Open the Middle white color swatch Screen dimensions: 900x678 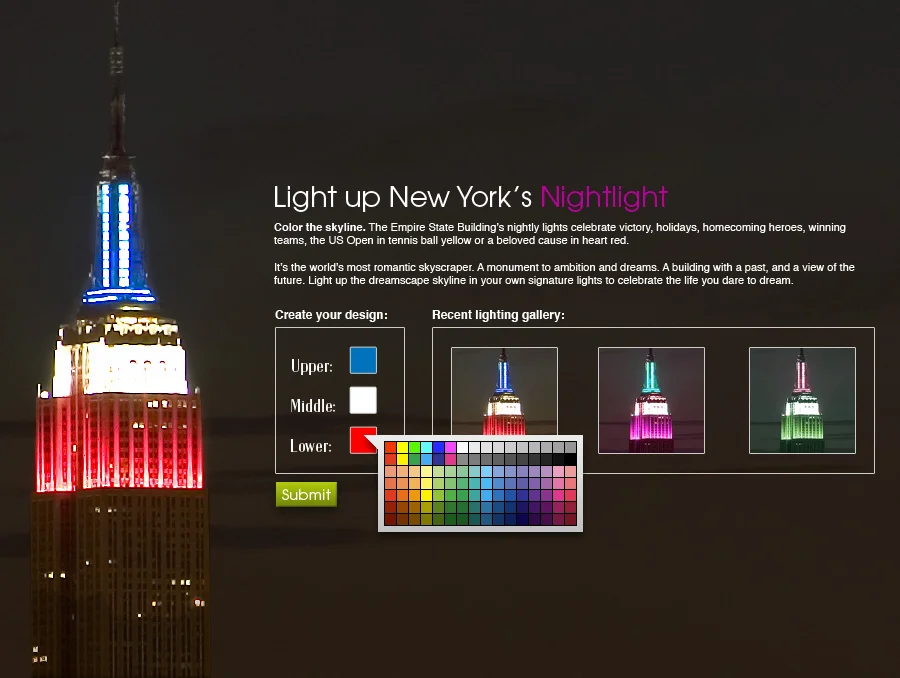point(363,400)
